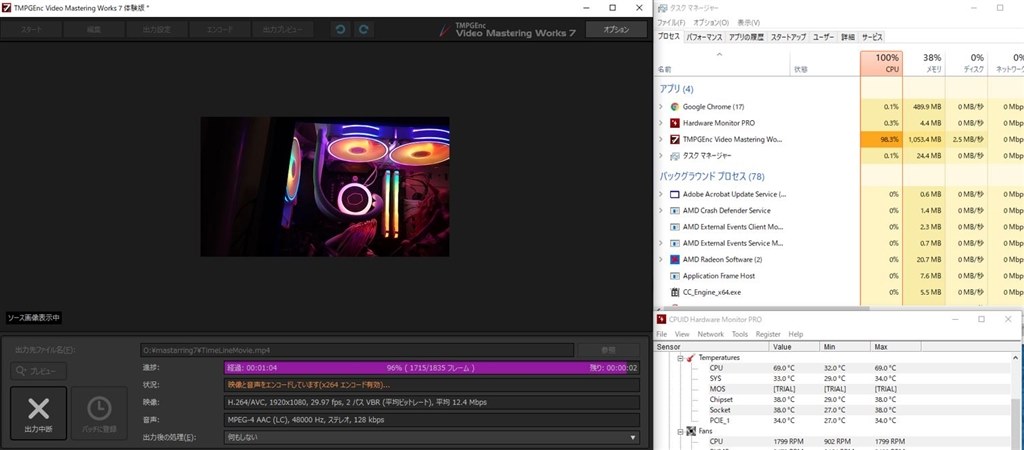Click Hardware Monitor PRO icon in Task Manager

coord(675,123)
